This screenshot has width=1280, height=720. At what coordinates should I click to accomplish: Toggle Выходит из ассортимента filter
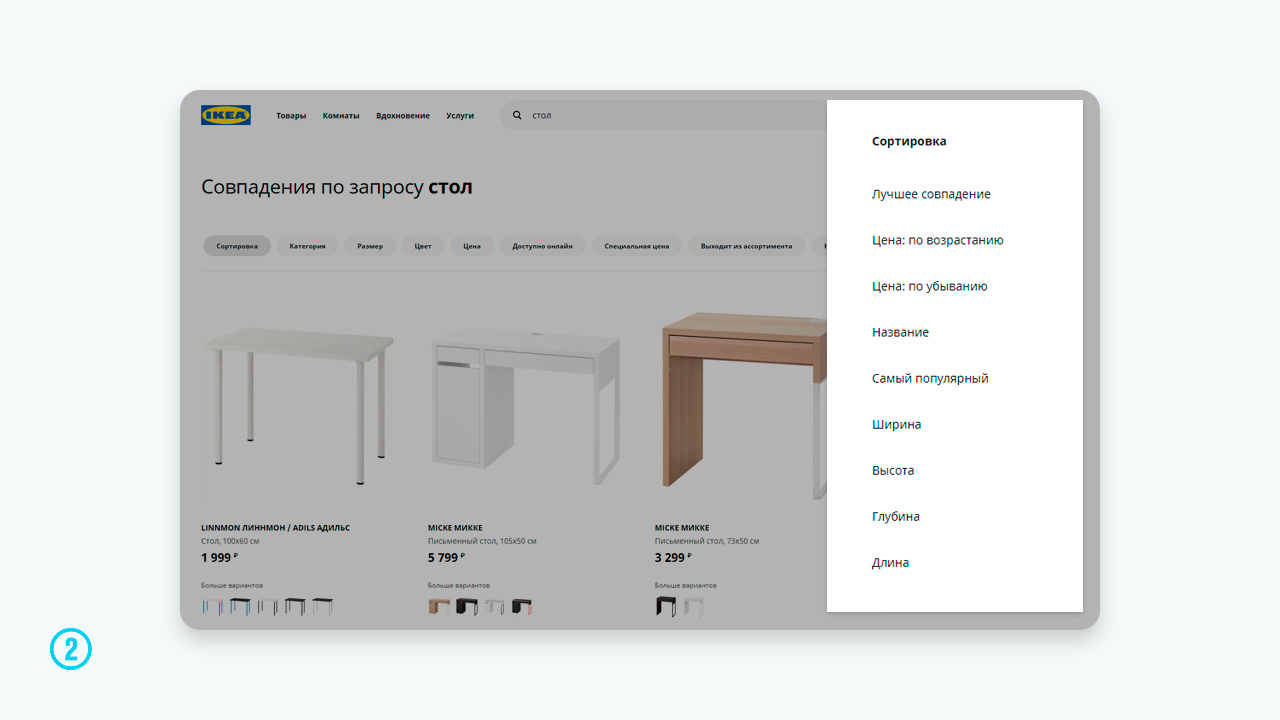tap(746, 246)
